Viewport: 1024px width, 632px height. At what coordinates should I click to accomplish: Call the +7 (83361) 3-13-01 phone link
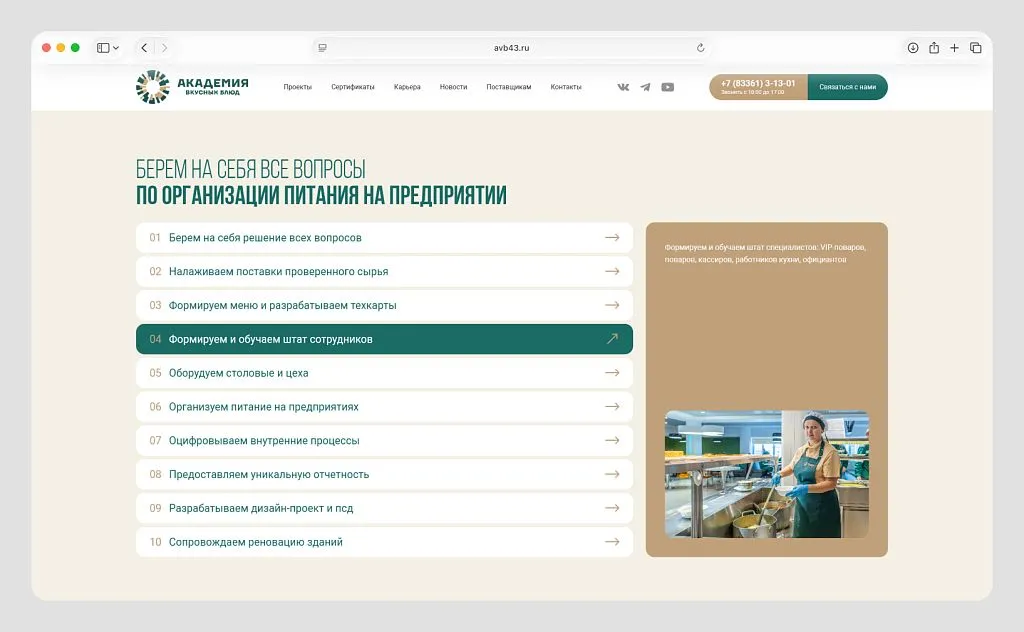758,83
